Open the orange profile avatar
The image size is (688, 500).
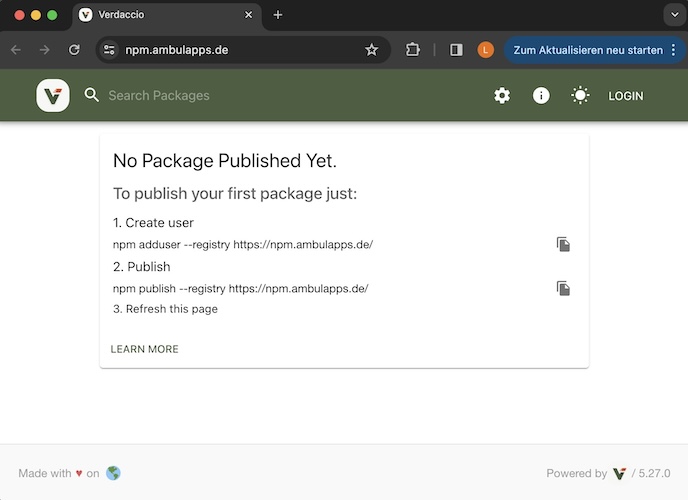(x=485, y=50)
